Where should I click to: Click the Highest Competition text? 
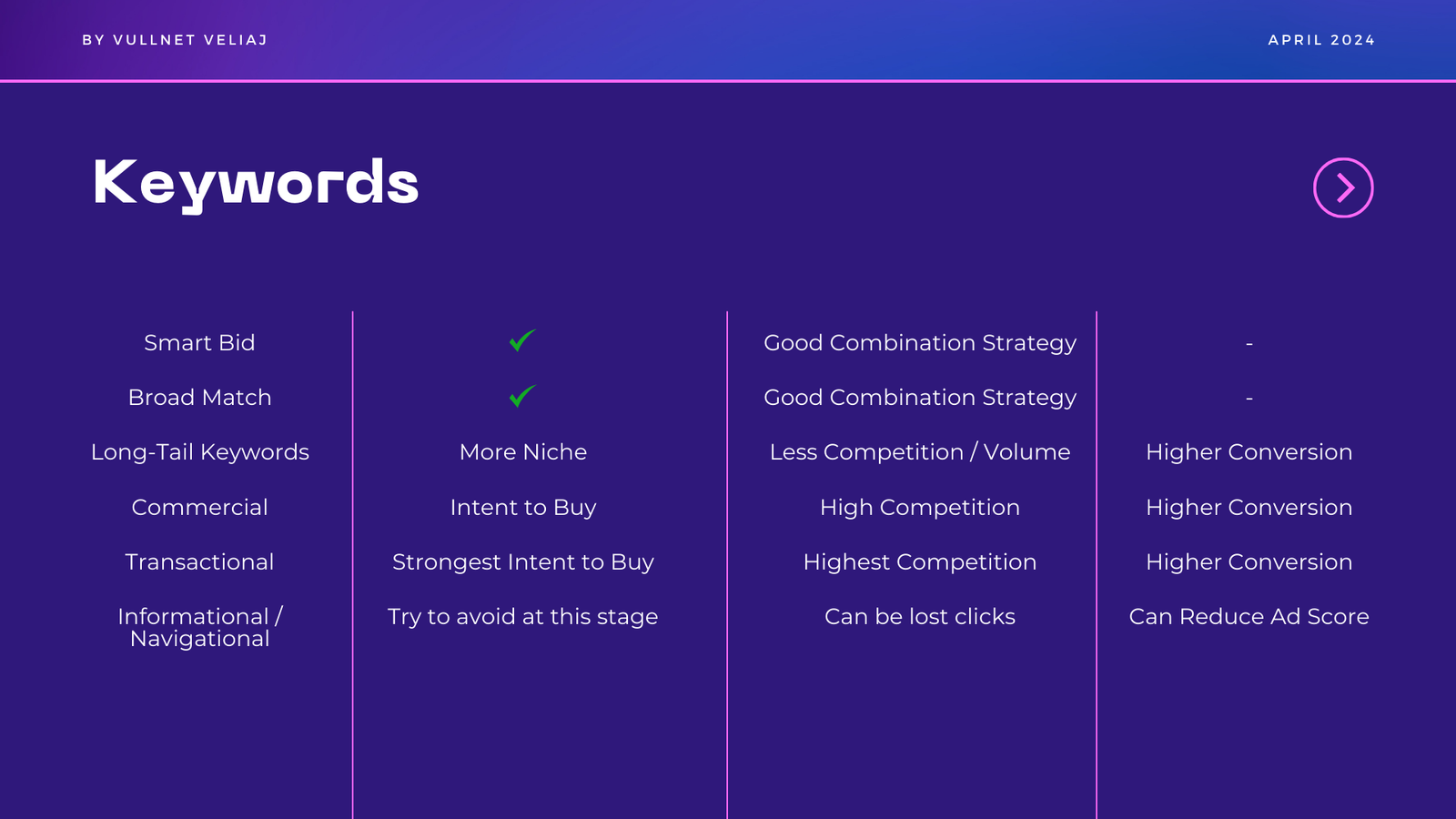click(x=920, y=562)
